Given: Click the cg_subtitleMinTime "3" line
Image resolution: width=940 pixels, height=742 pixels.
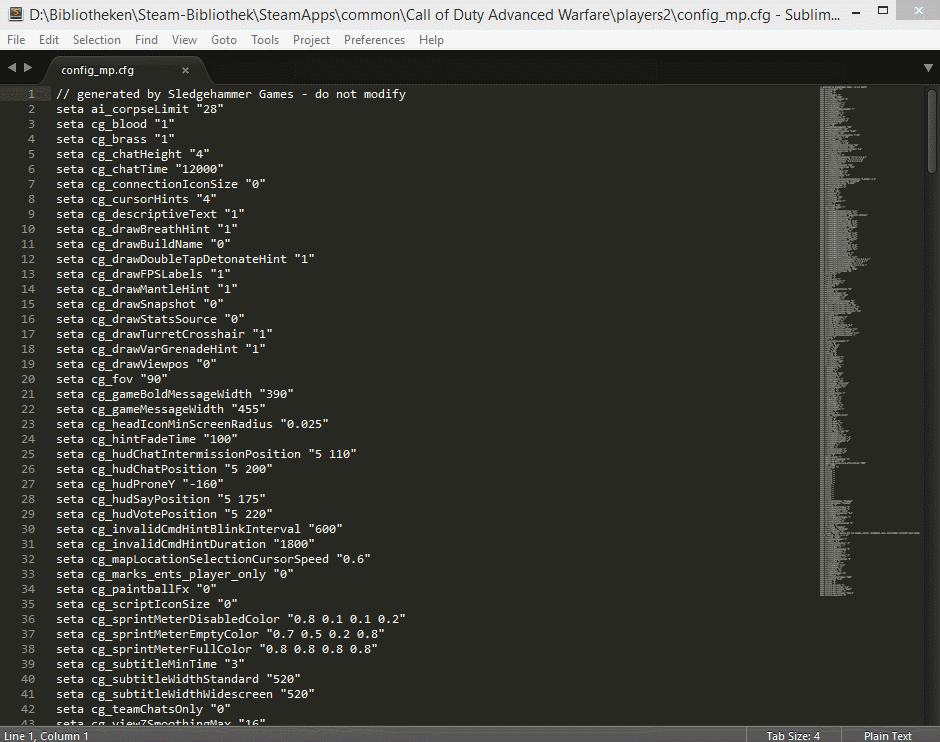Looking at the screenshot, I should coord(150,663).
